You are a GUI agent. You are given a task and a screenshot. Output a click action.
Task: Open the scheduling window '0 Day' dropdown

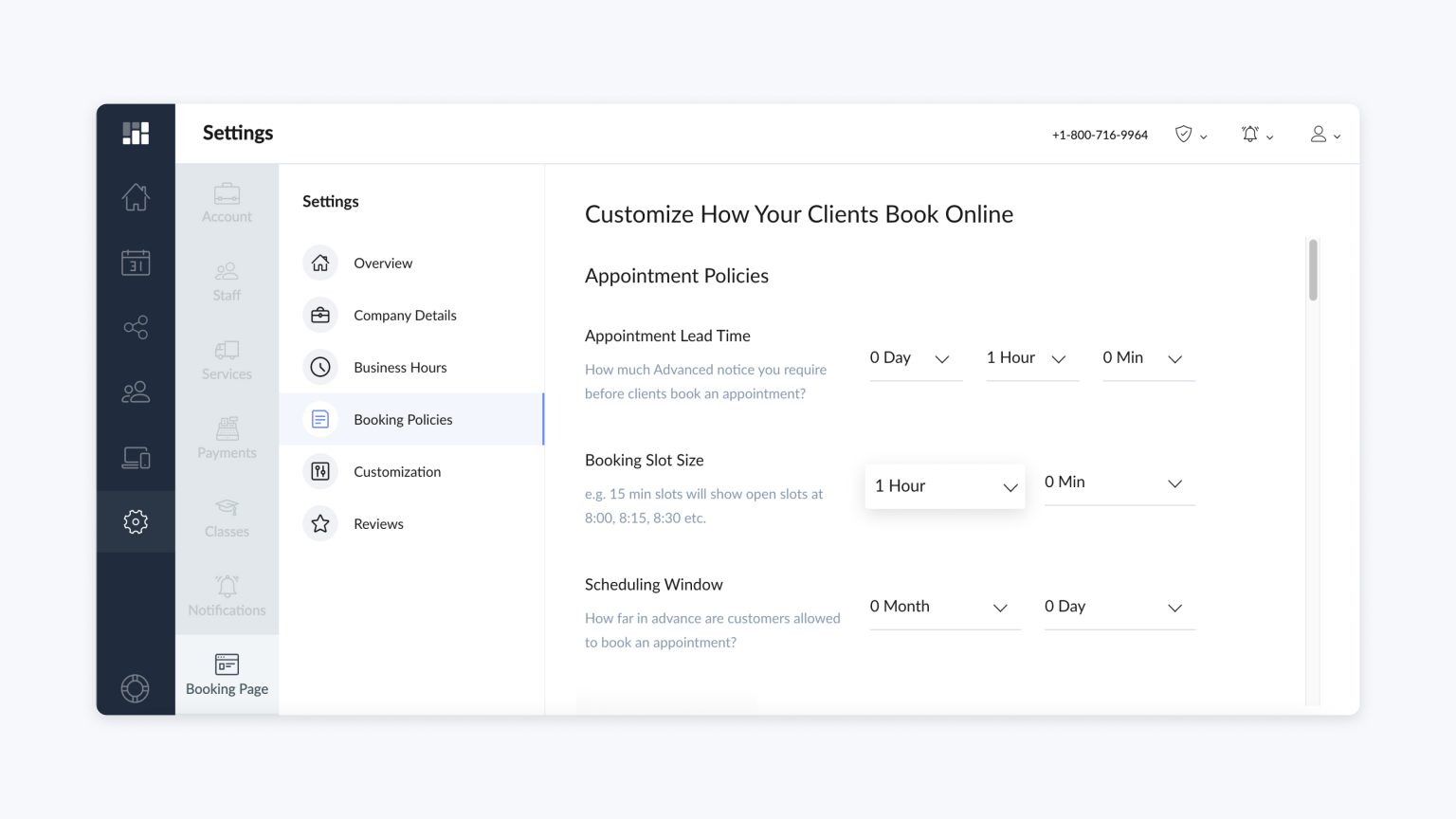(x=1119, y=607)
